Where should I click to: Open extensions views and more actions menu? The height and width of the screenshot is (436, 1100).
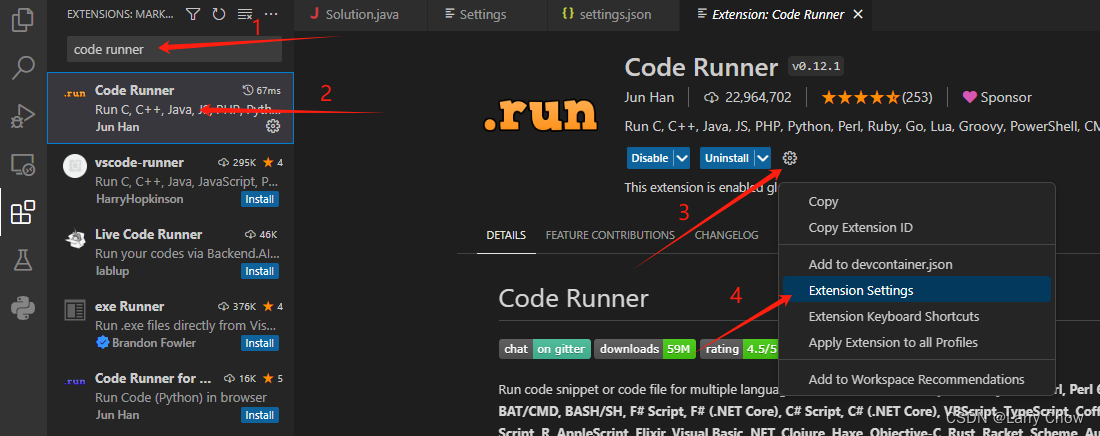pyautogui.click(x=271, y=13)
